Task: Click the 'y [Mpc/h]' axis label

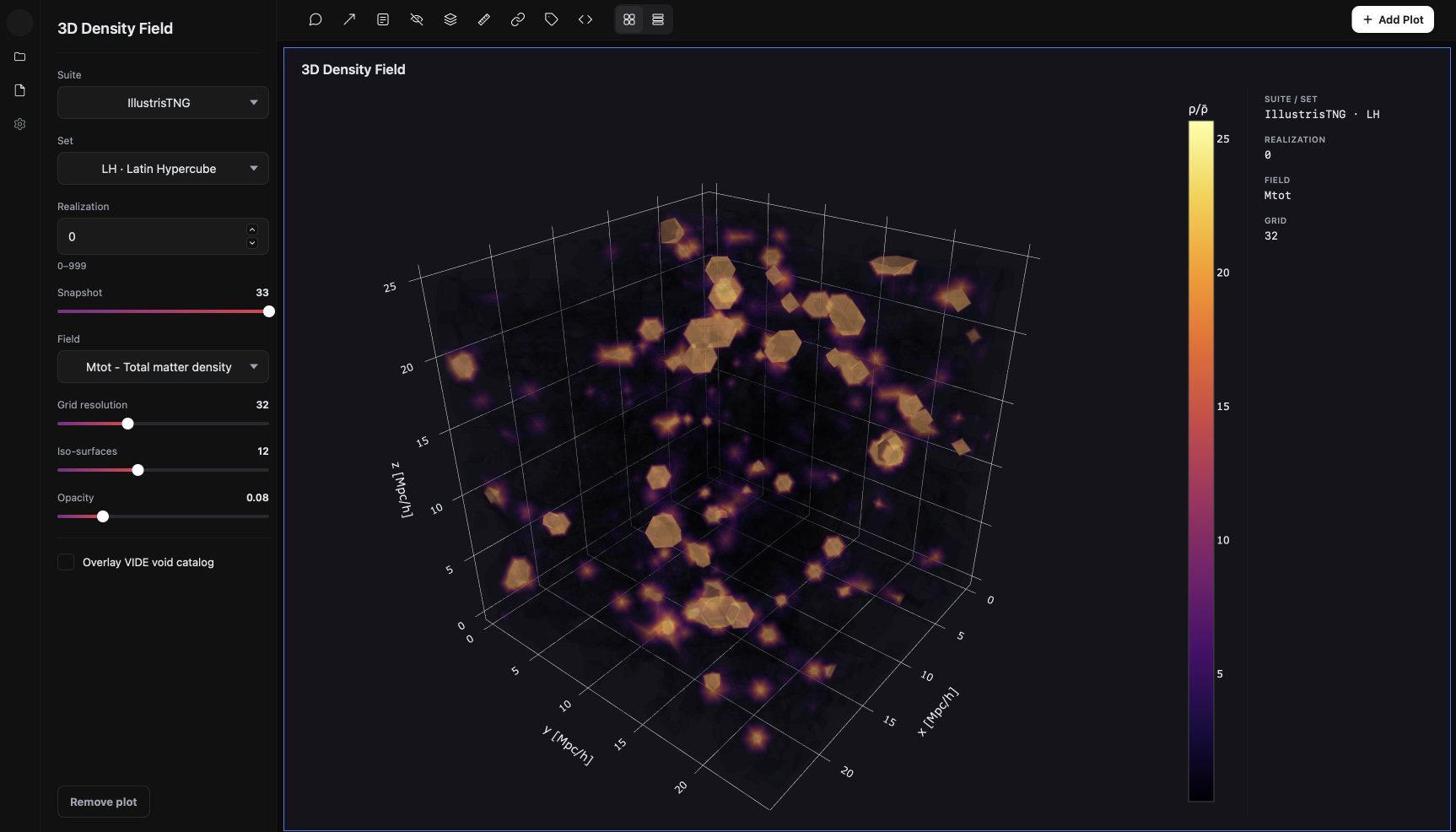Action: tap(568, 744)
